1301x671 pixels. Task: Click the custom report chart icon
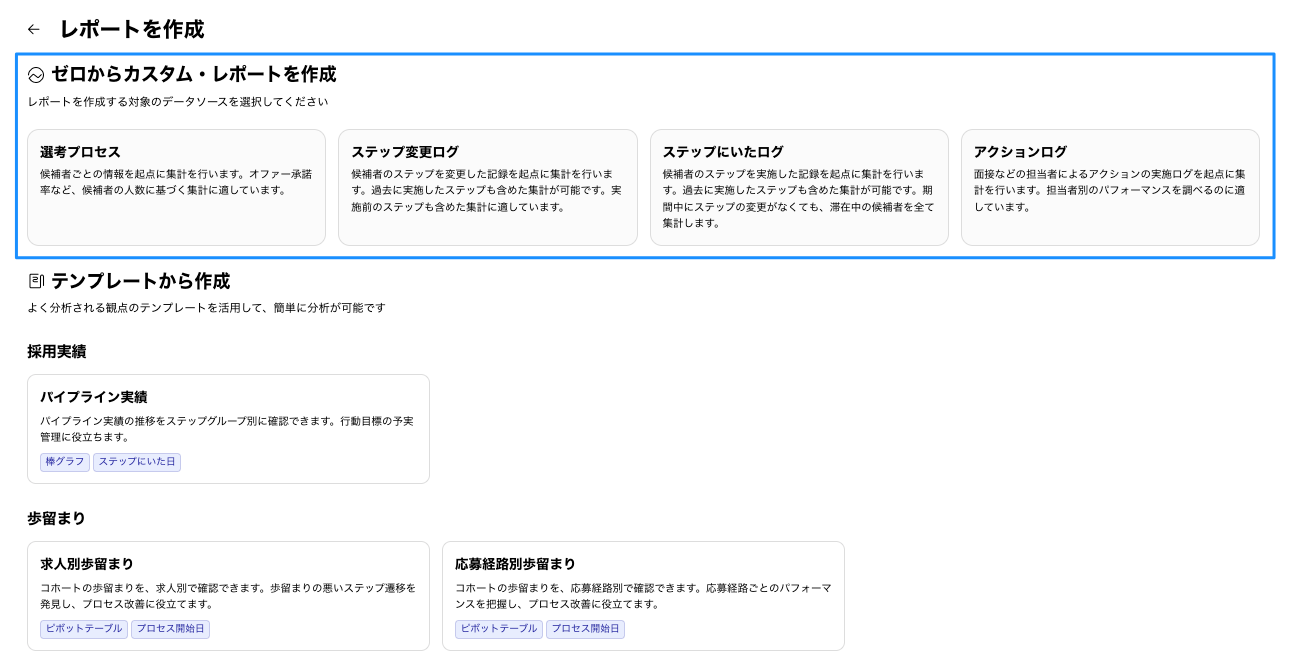[x=36, y=75]
